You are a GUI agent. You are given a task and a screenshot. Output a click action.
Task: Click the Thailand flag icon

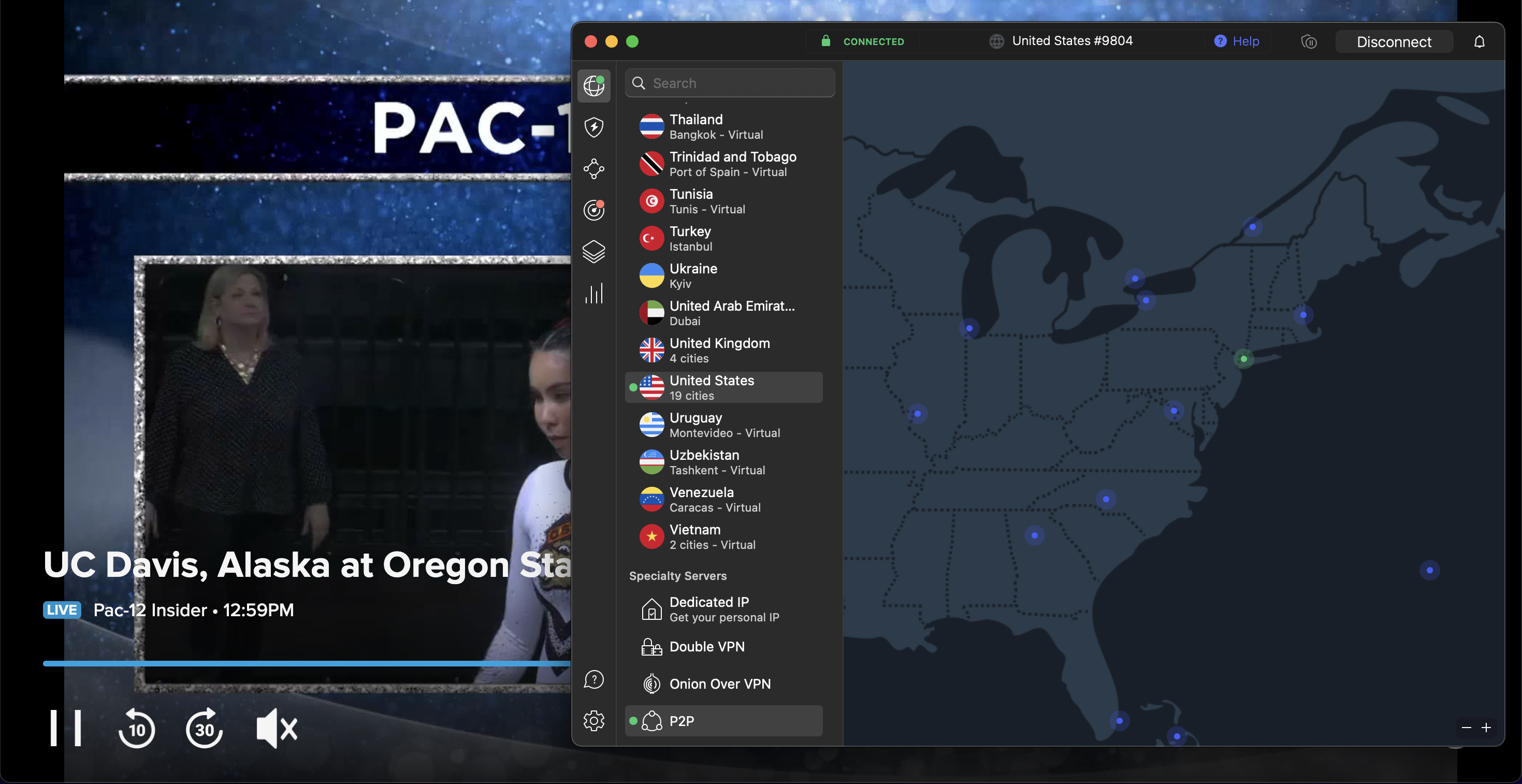(x=651, y=126)
